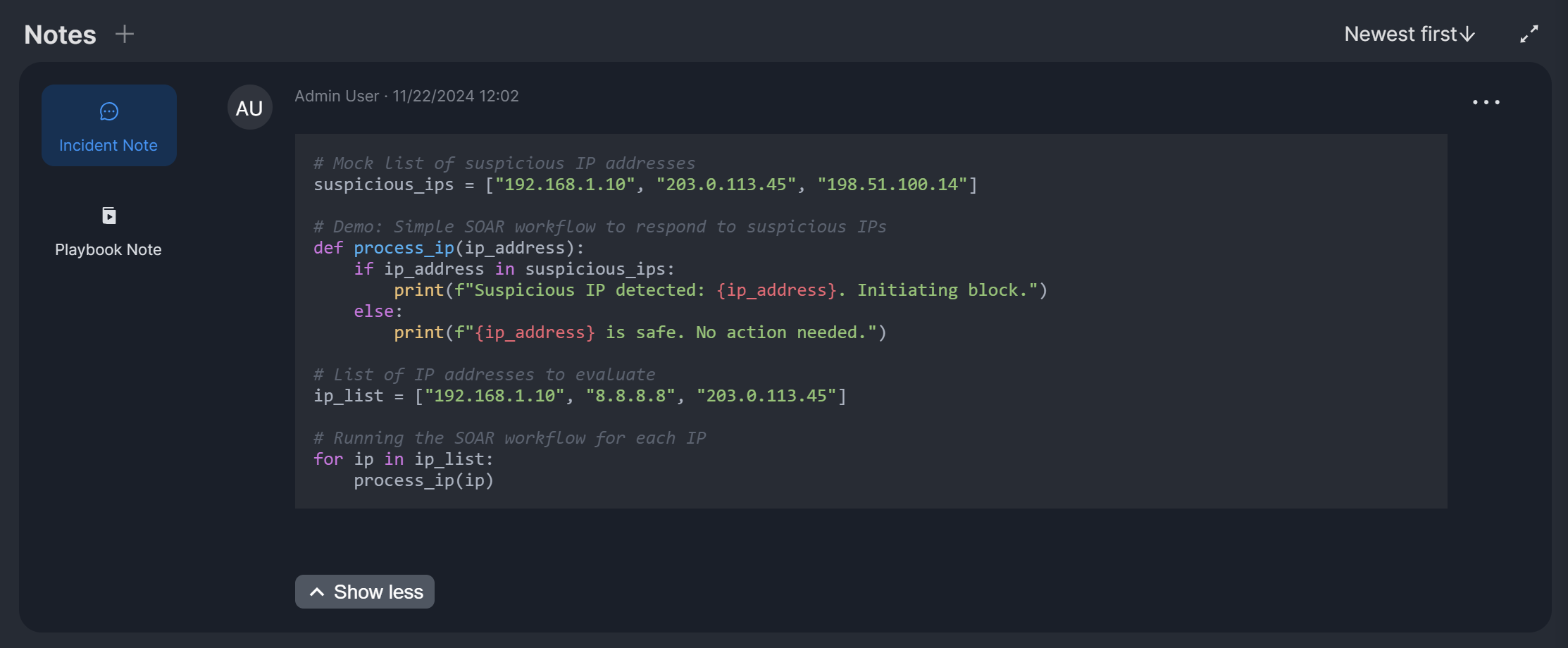Expand the Notes panel to full screen
Screen dimensions: 1568x648
1529,34
